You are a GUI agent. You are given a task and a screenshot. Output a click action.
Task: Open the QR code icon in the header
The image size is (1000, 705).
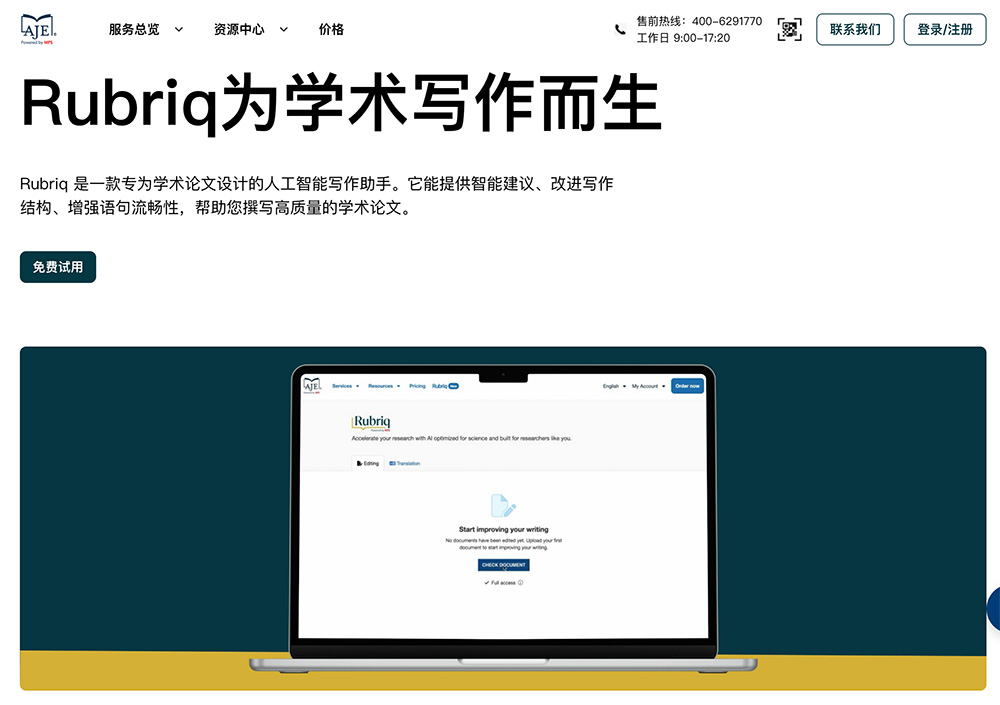(789, 30)
